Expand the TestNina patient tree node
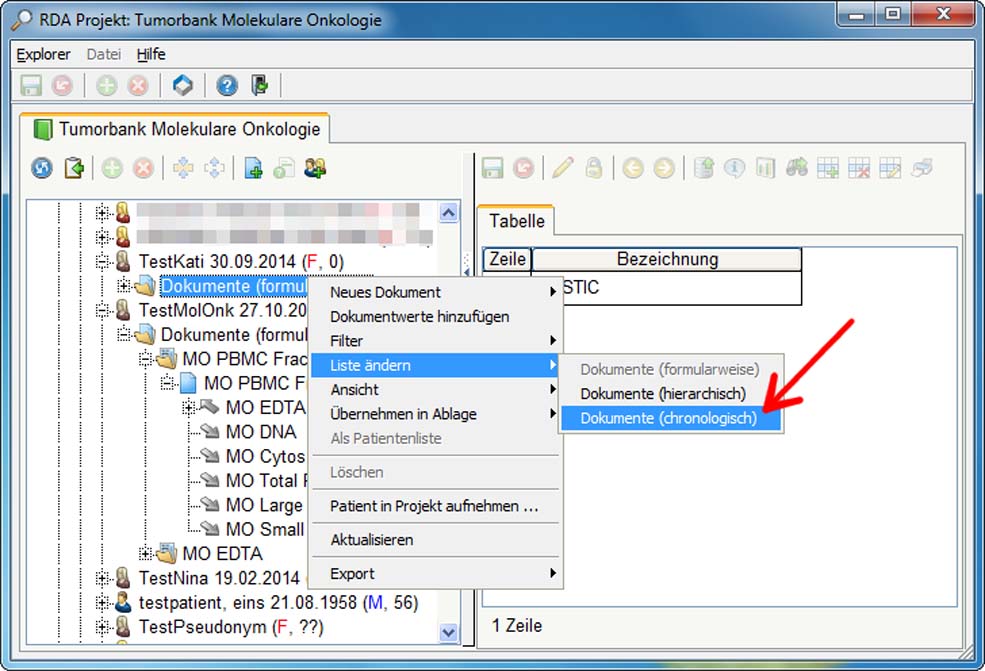The width and height of the screenshot is (985, 671). [x=102, y=578]
